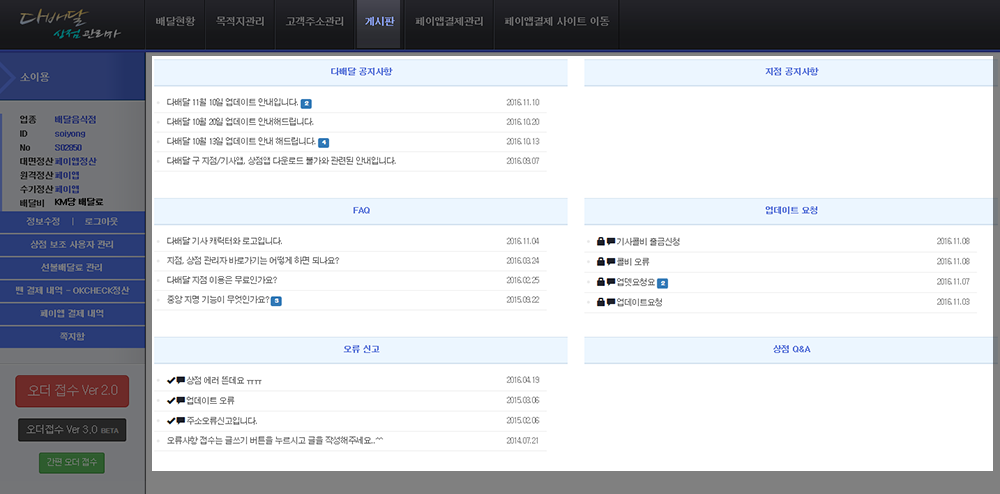Open the 쪽지함 message box

click(x=72, y=336)
